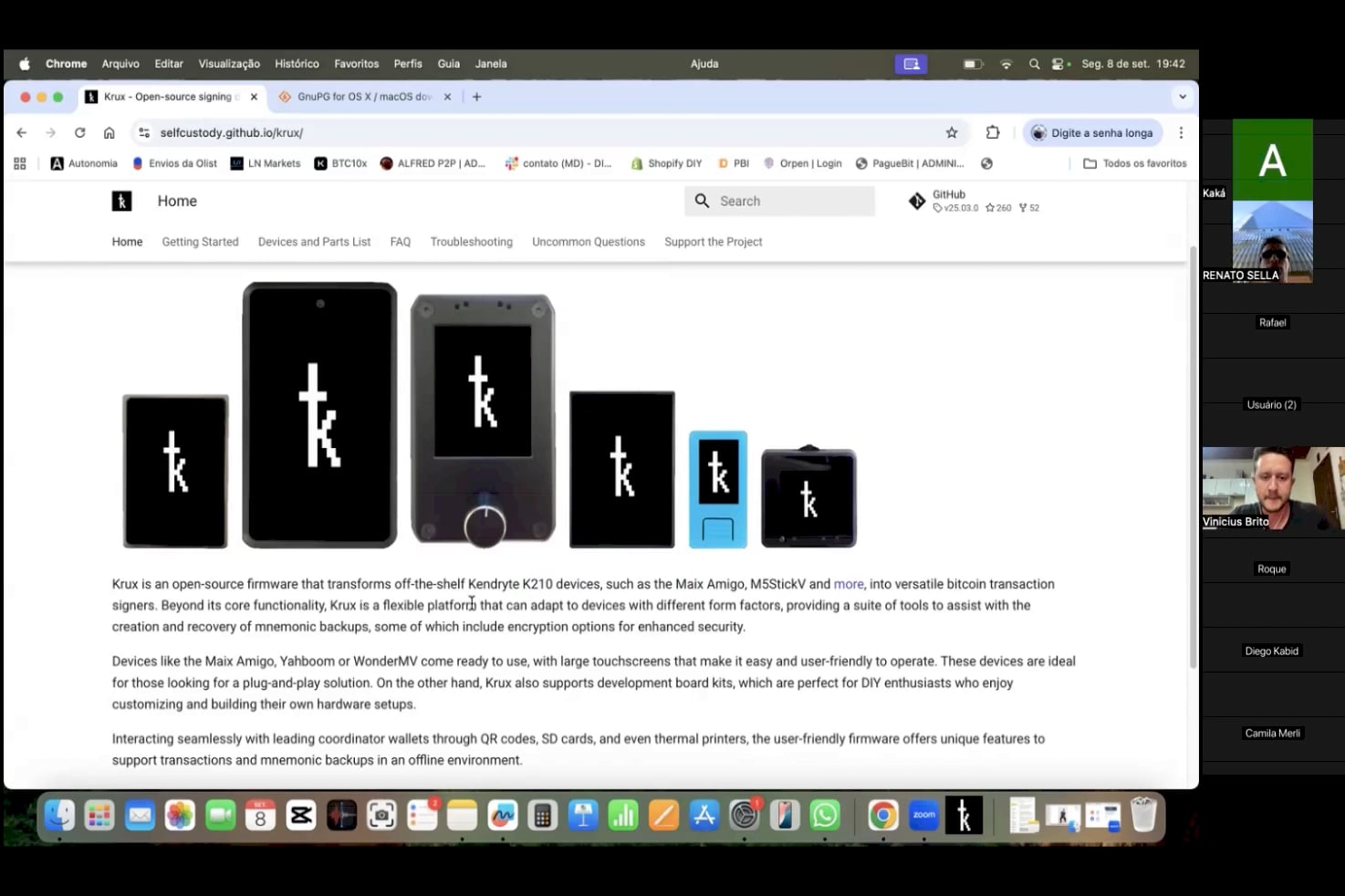Open Voice Memos from the Dock
The image size is (1345, 896).
coord(341,815)
